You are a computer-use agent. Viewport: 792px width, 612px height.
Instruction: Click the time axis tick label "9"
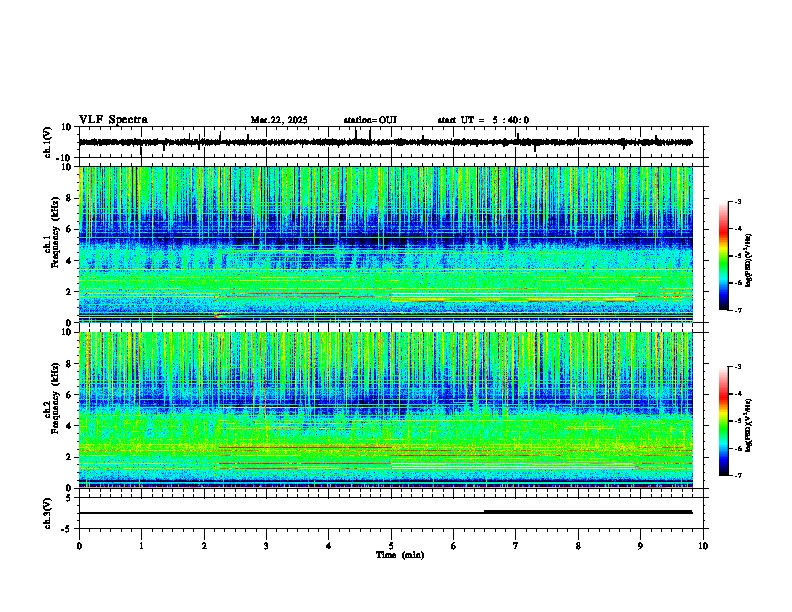640,546
